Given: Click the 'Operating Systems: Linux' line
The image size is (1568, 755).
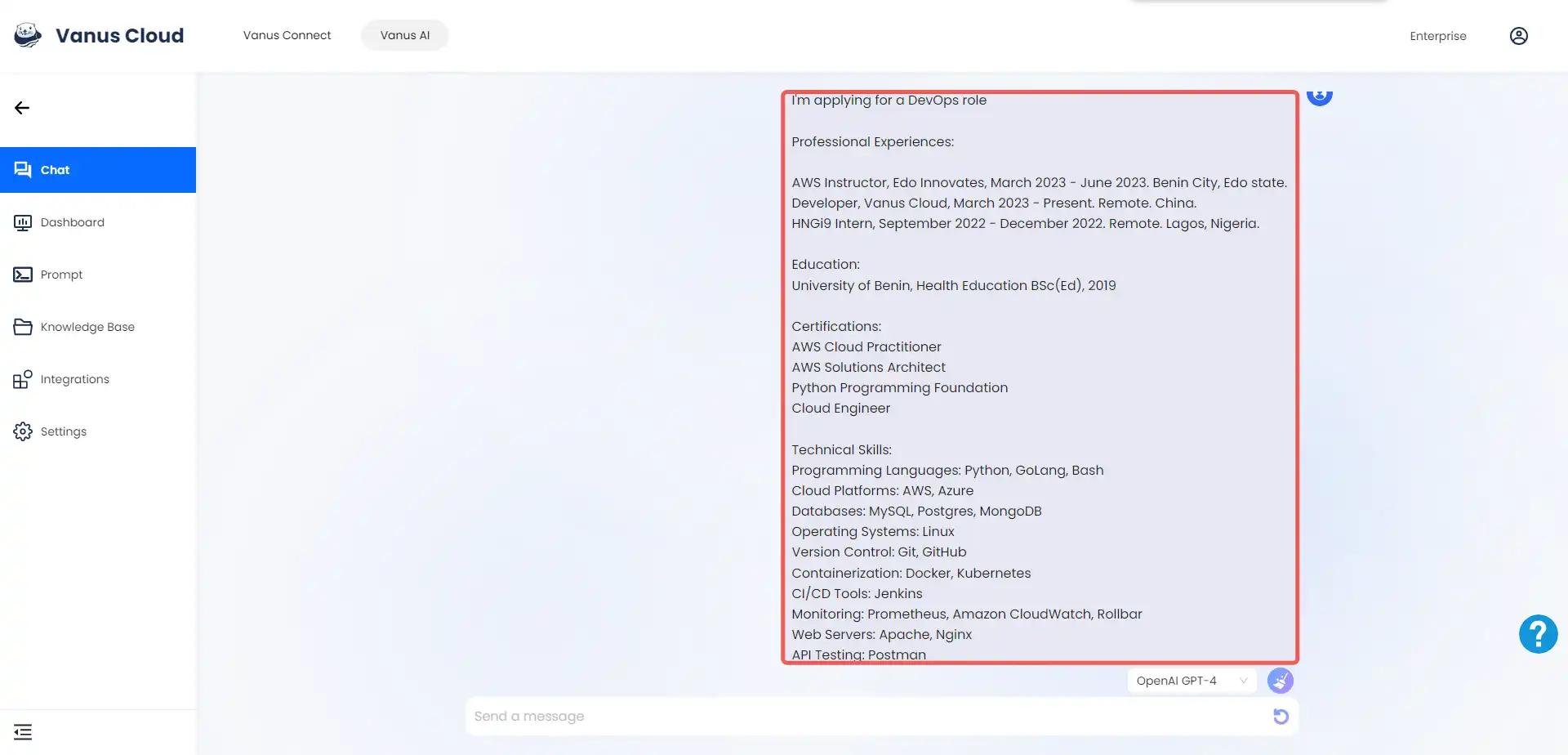Looking at the screenshot, I should pos(872,531).
